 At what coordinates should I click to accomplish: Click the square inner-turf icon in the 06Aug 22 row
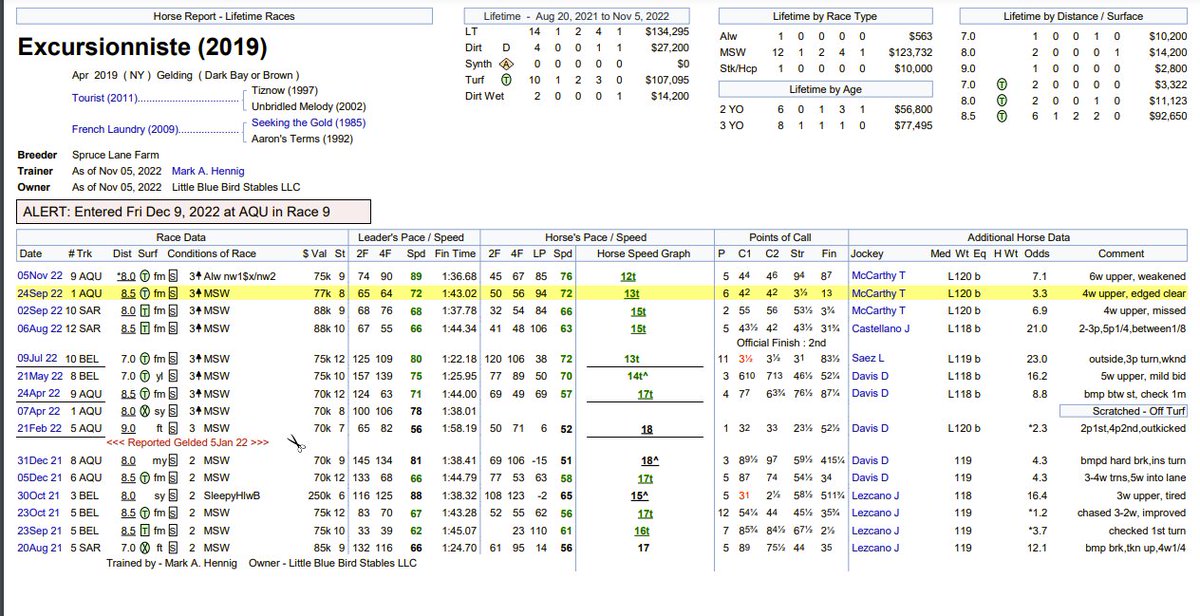(145, 330)
